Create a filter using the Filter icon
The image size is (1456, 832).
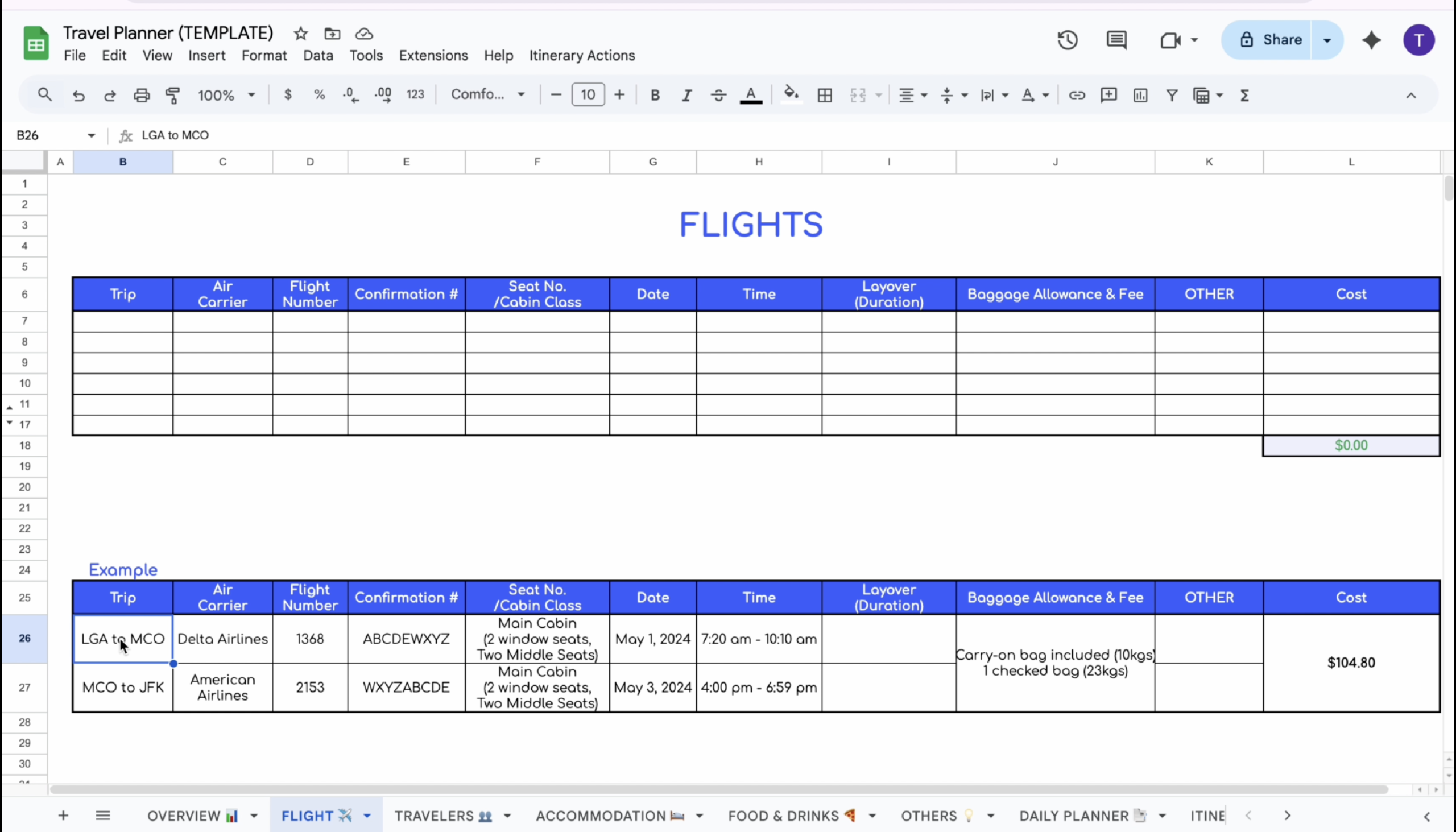pos(1171,95)
